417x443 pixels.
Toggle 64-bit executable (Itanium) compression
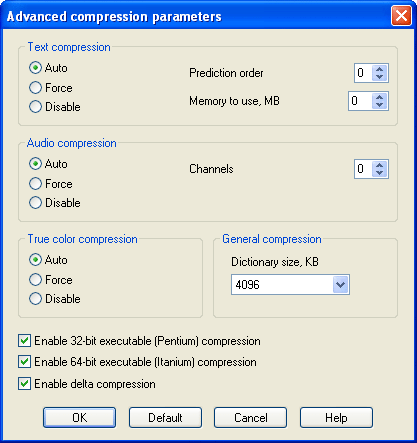(24, 362)
